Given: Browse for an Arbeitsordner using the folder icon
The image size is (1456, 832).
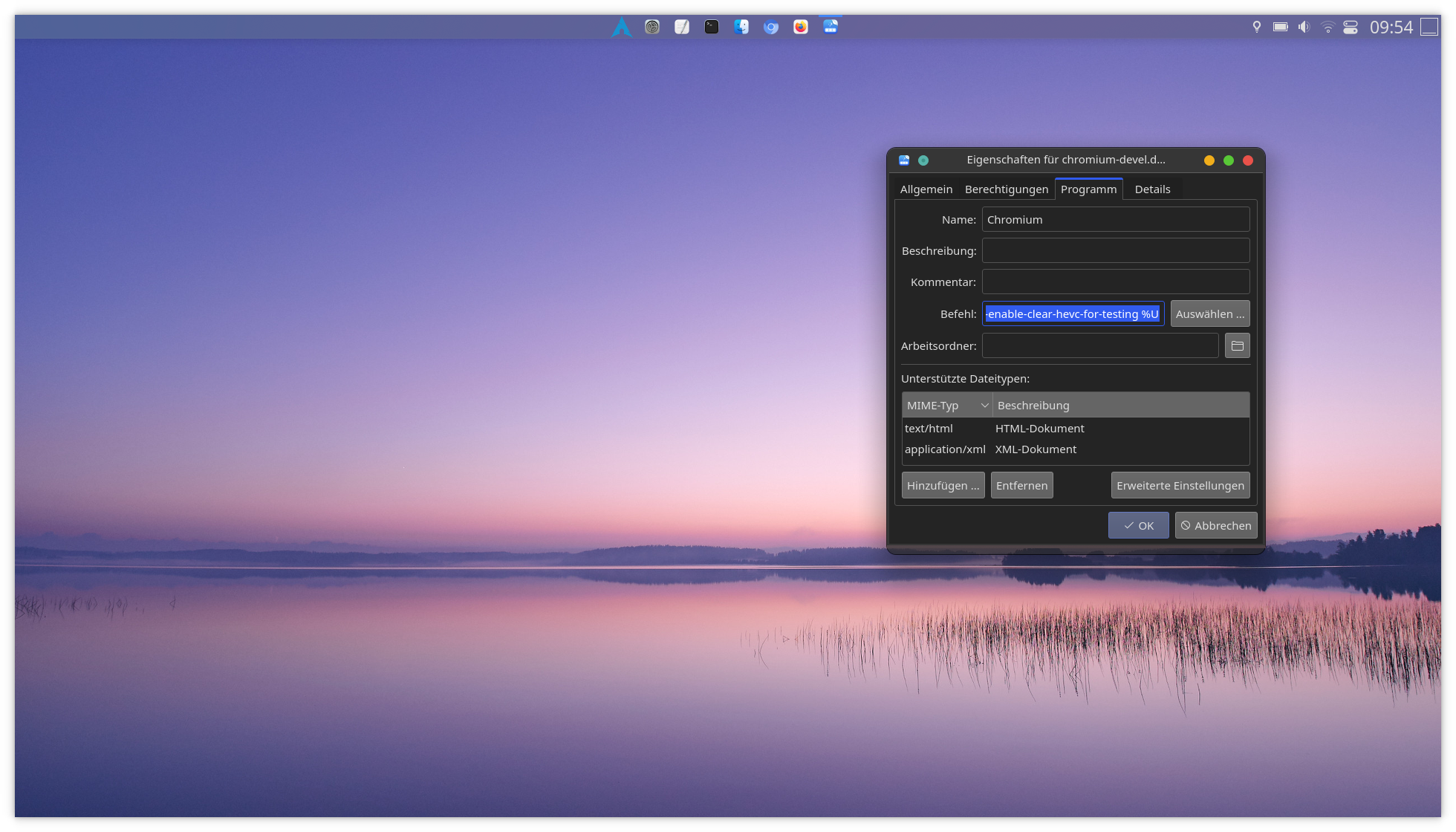Looking at the screenshot, I should click(x=1238, y=345).
